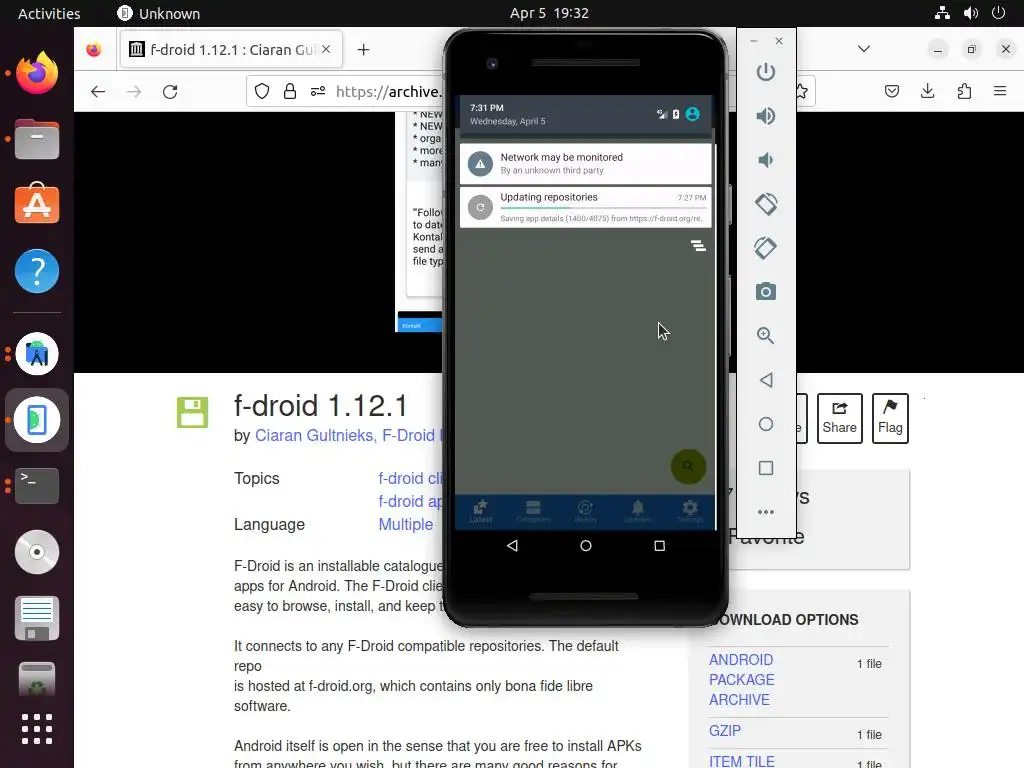Click Firefox back arrow
This screenshot has width=1024, height=768.
click(98, 91)
